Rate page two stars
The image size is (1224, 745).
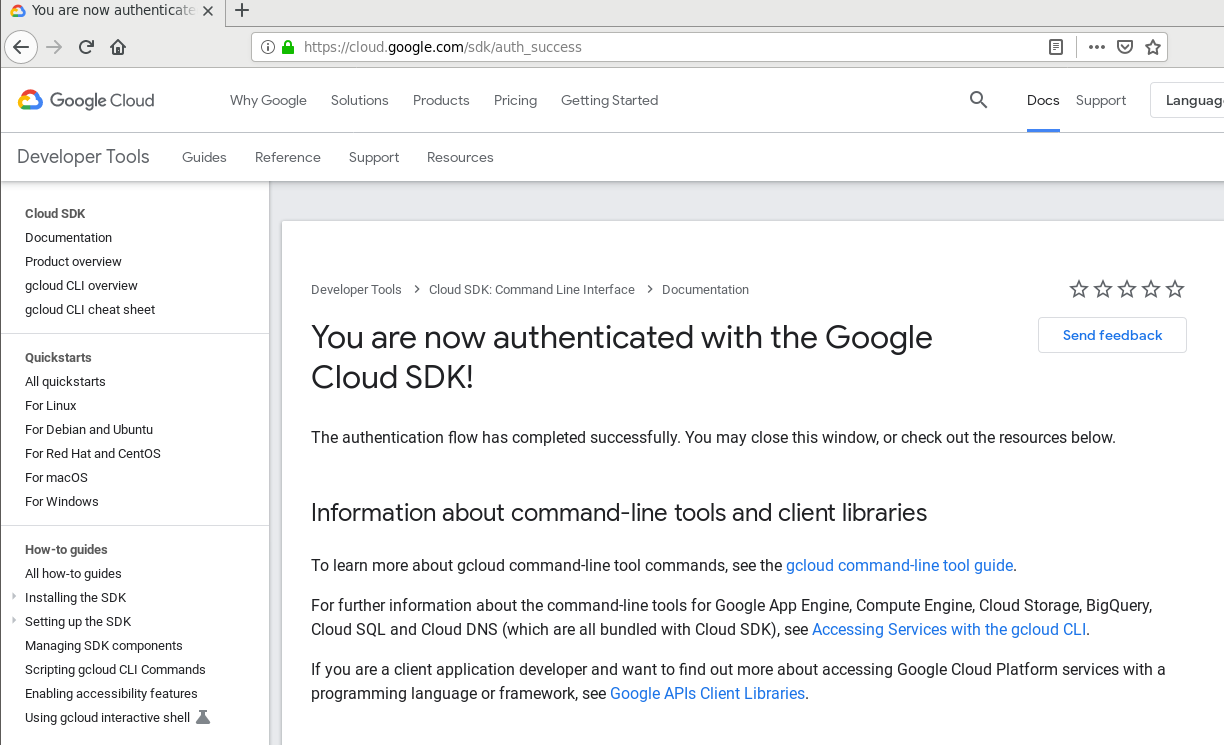tap(1103, 289)
